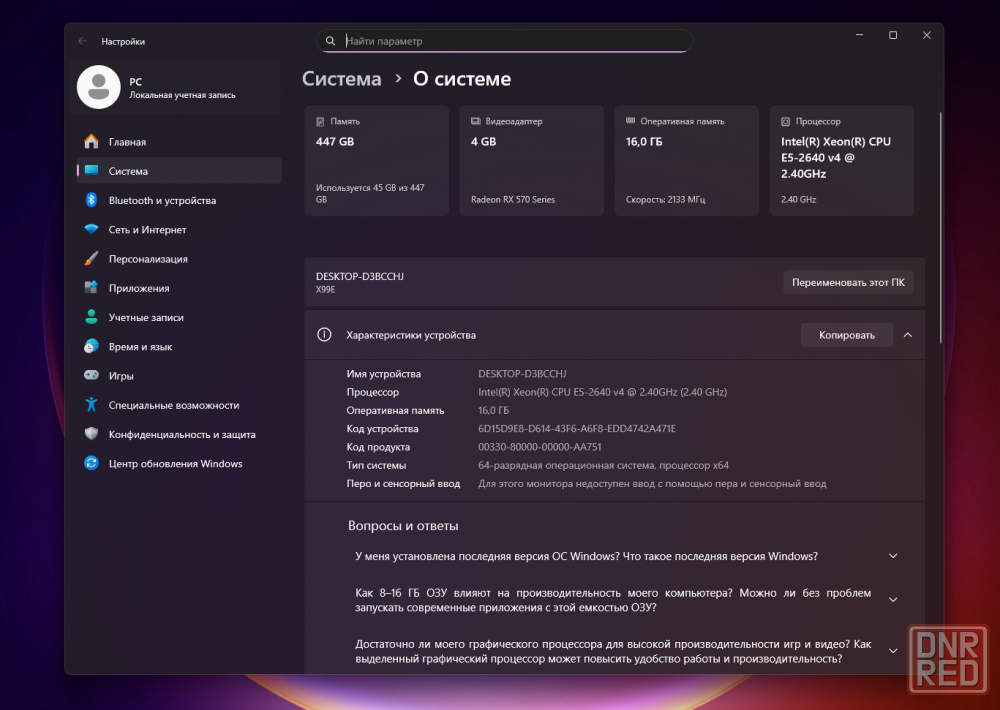1000x710 pixels.
Task: Click the Специальные возможности accessibility icon
Action: [91, 405]
